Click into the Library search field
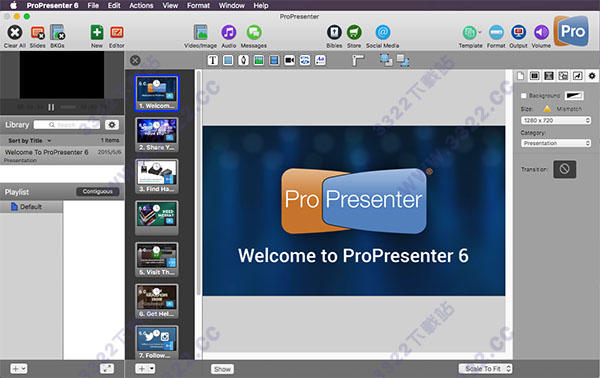The image size is (600, 378). coord(67,125)
